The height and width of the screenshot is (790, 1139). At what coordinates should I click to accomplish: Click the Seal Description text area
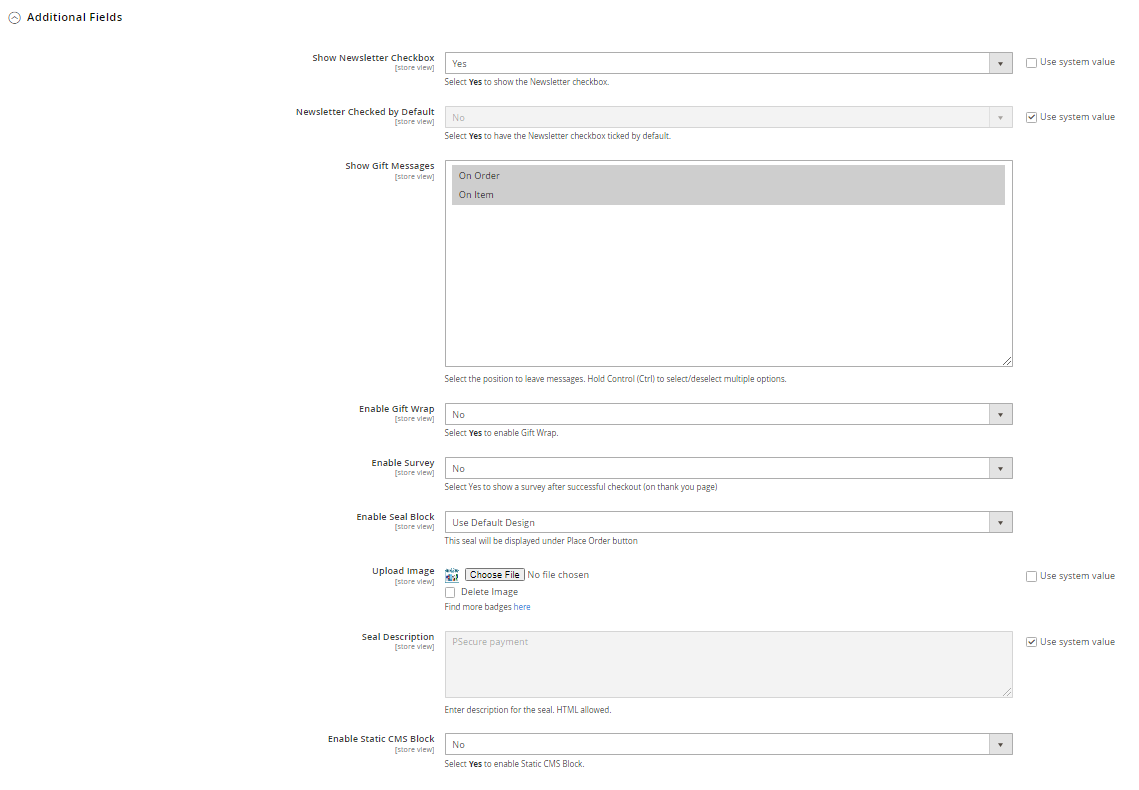point(728,664)
